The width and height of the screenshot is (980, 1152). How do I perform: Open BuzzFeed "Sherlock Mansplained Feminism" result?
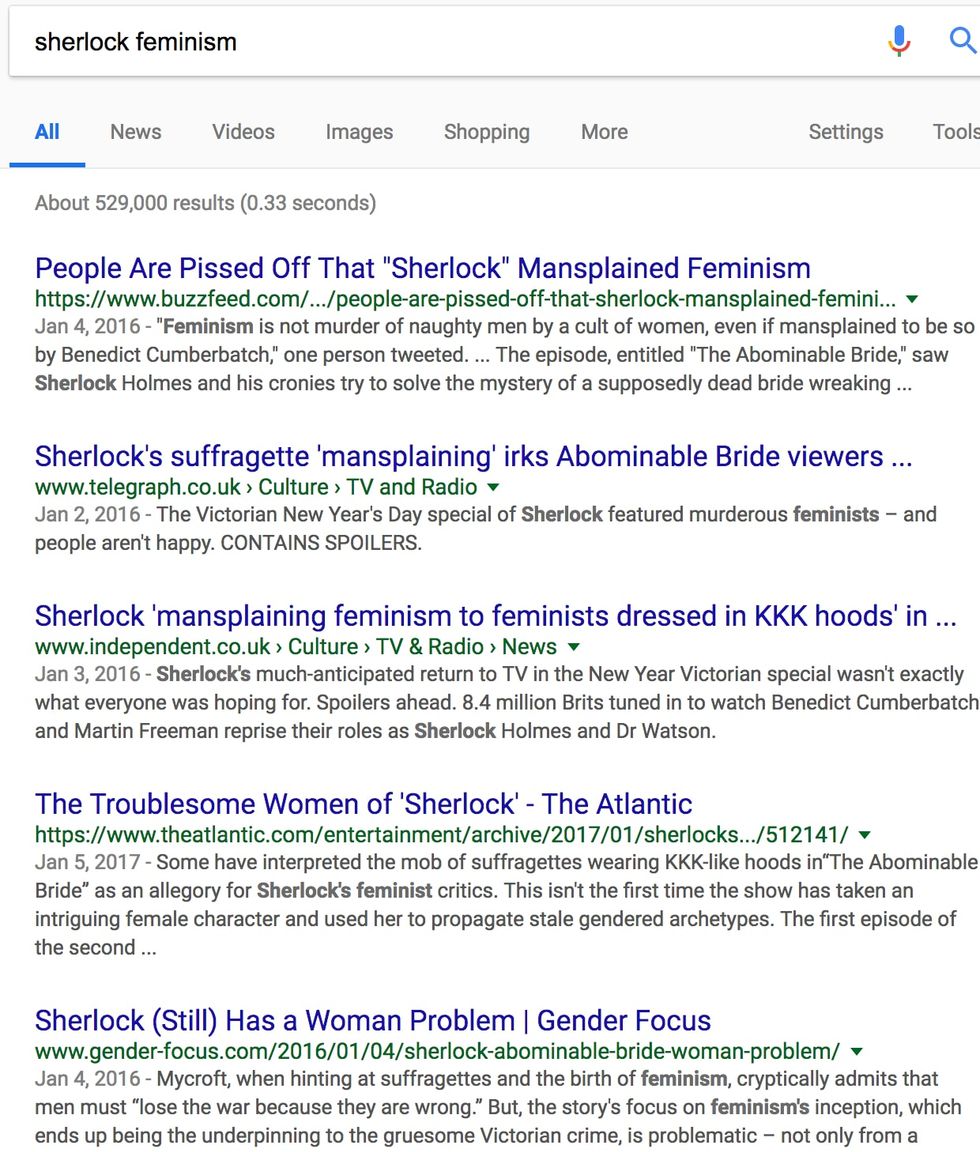click(422, 268)
